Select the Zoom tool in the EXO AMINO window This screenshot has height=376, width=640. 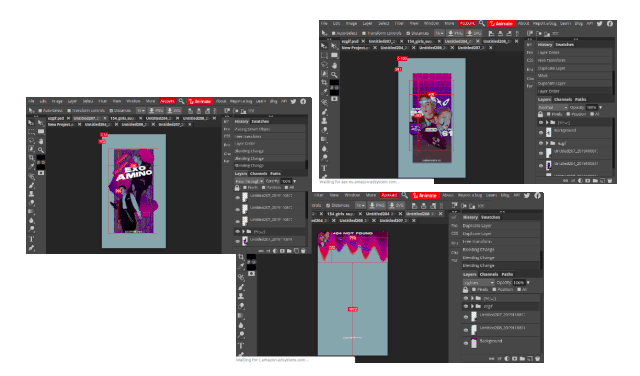(41, 150)
